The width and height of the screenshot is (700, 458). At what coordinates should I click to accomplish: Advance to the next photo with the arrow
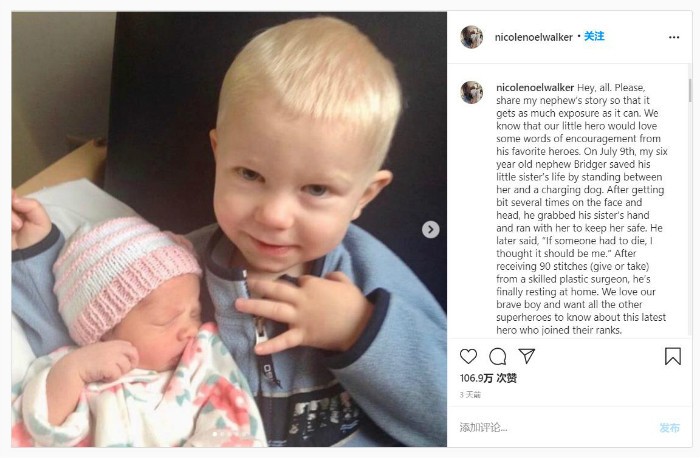click(x=430, y=229)
